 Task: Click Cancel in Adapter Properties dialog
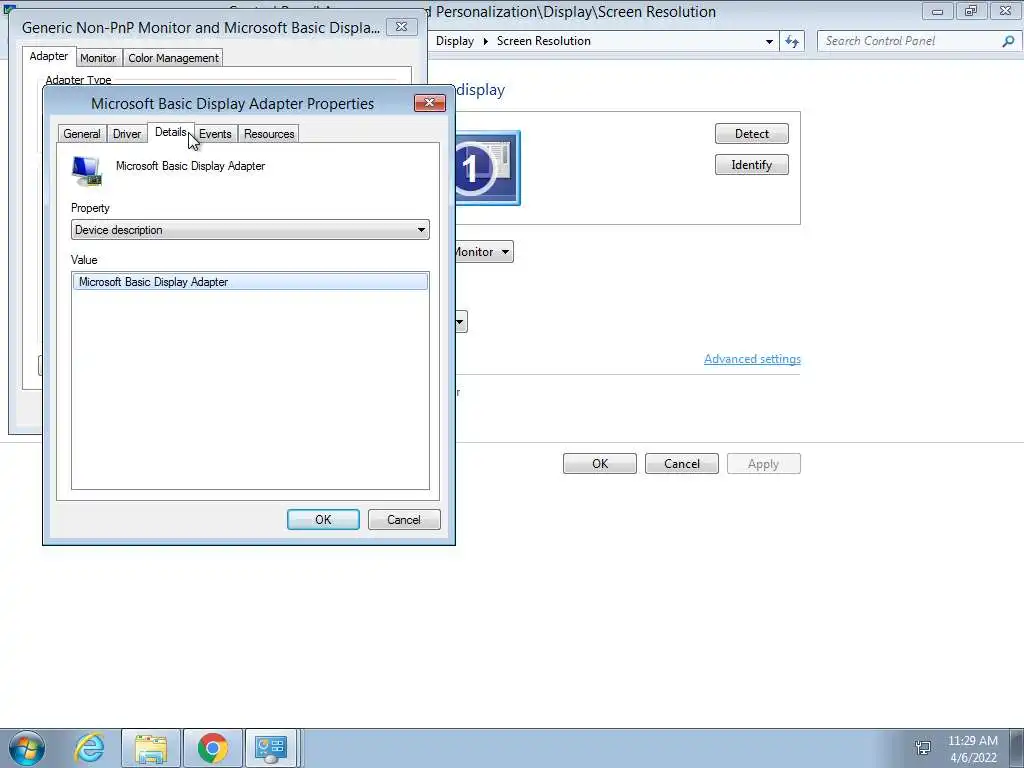pyautogui.click(x=404, y=520)
